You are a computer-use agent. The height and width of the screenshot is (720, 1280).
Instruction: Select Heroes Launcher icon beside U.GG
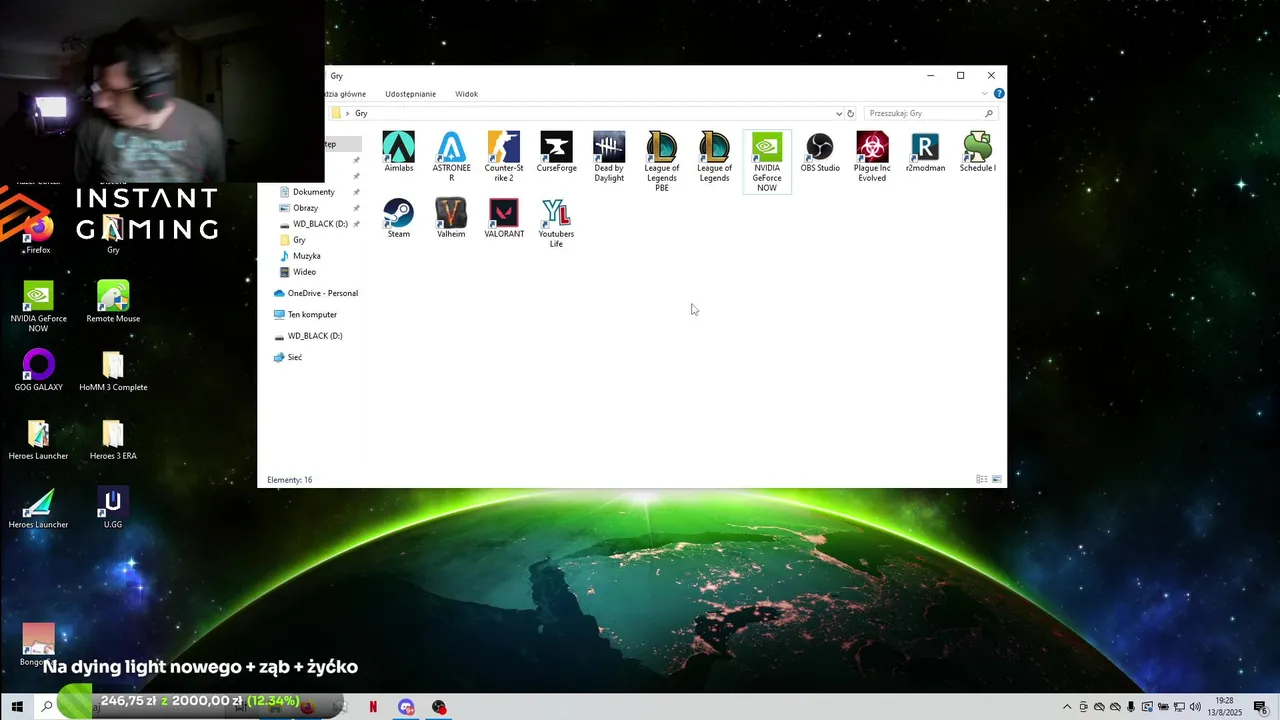point(38,507)
